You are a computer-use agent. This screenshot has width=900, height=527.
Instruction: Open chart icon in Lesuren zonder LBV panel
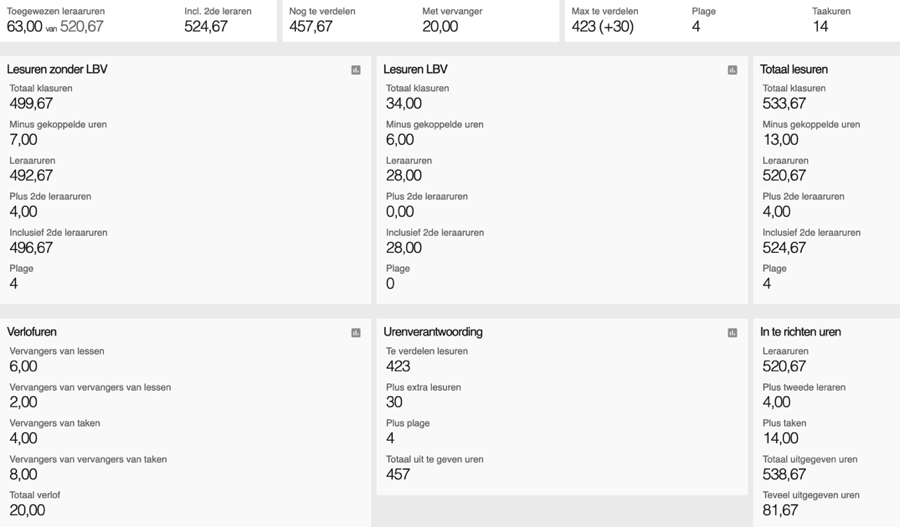coord(356,70)
